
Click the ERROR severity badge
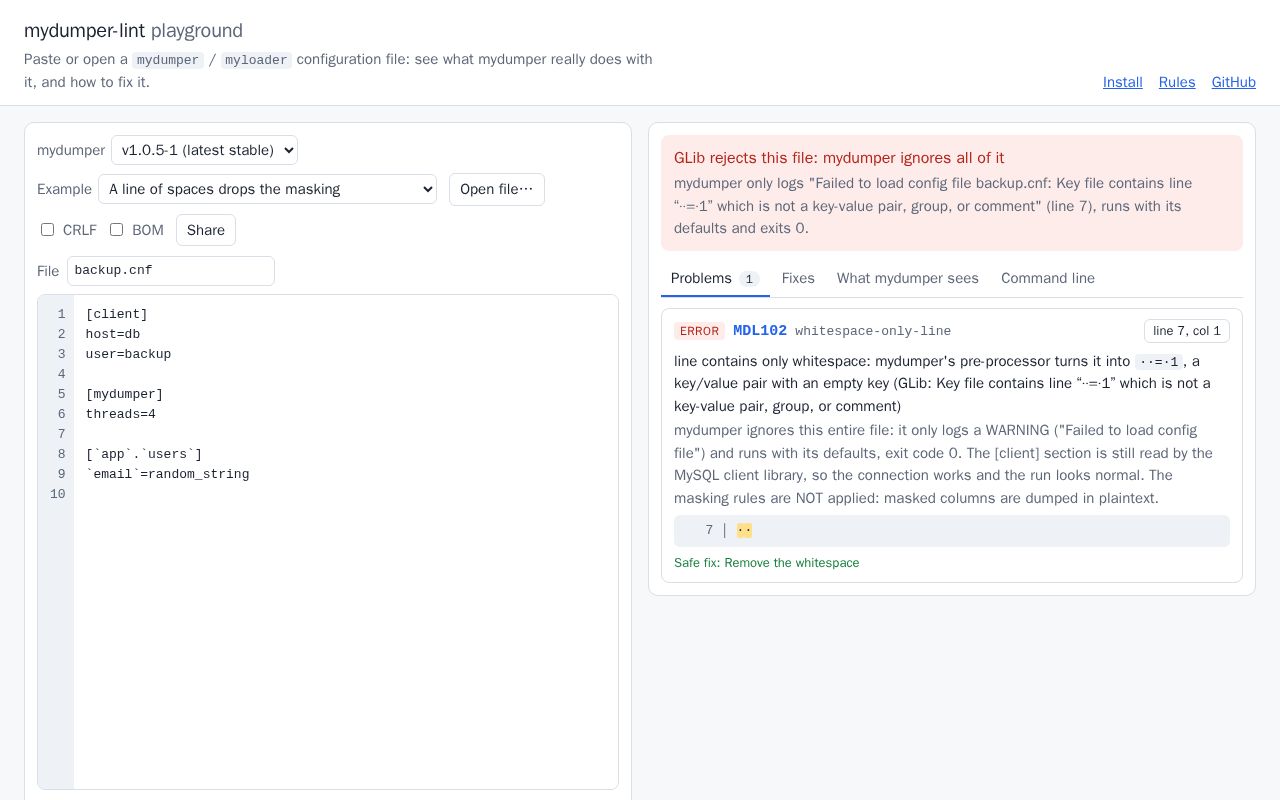(699, 331)
